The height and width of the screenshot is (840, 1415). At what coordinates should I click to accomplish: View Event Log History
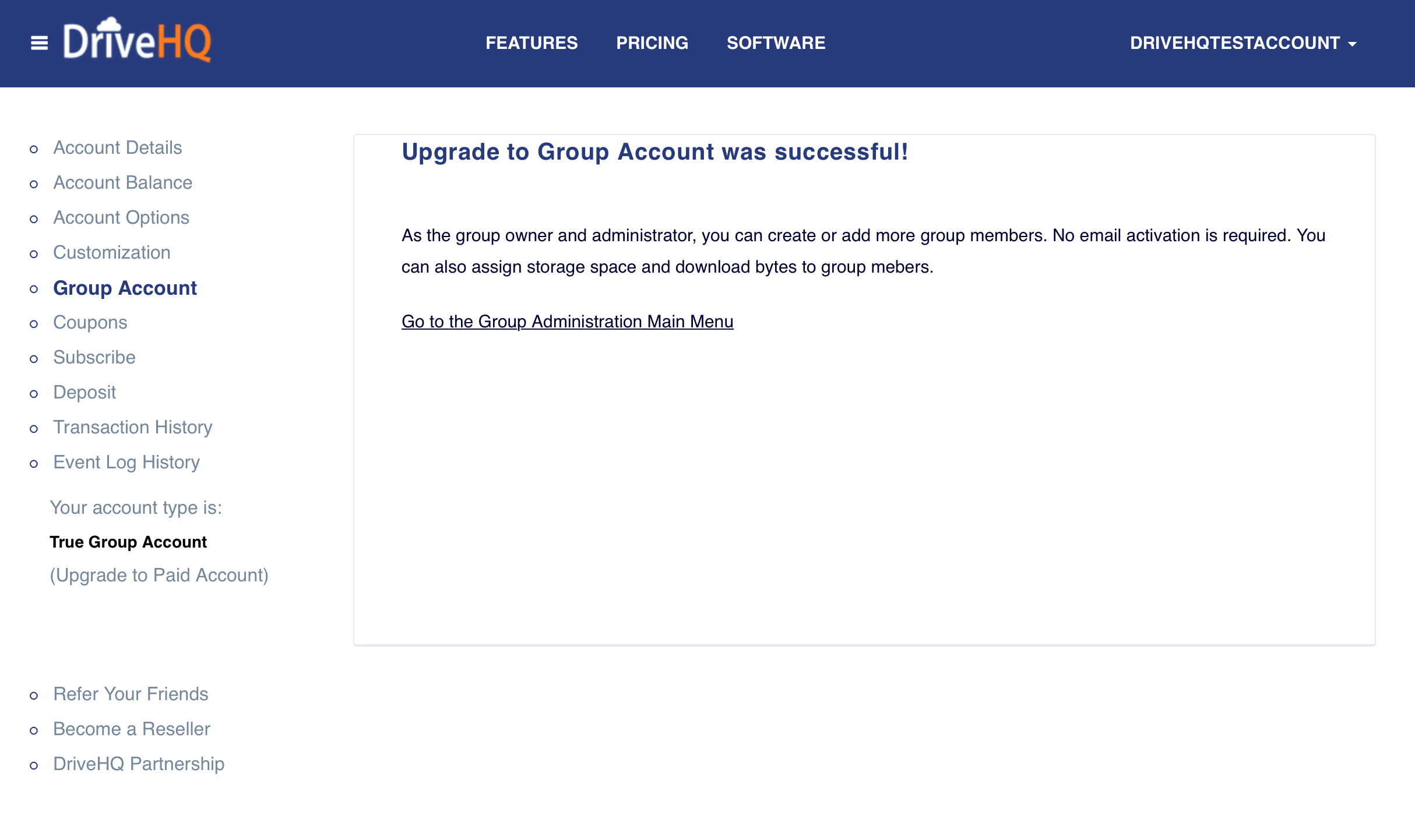pos(126,463)
